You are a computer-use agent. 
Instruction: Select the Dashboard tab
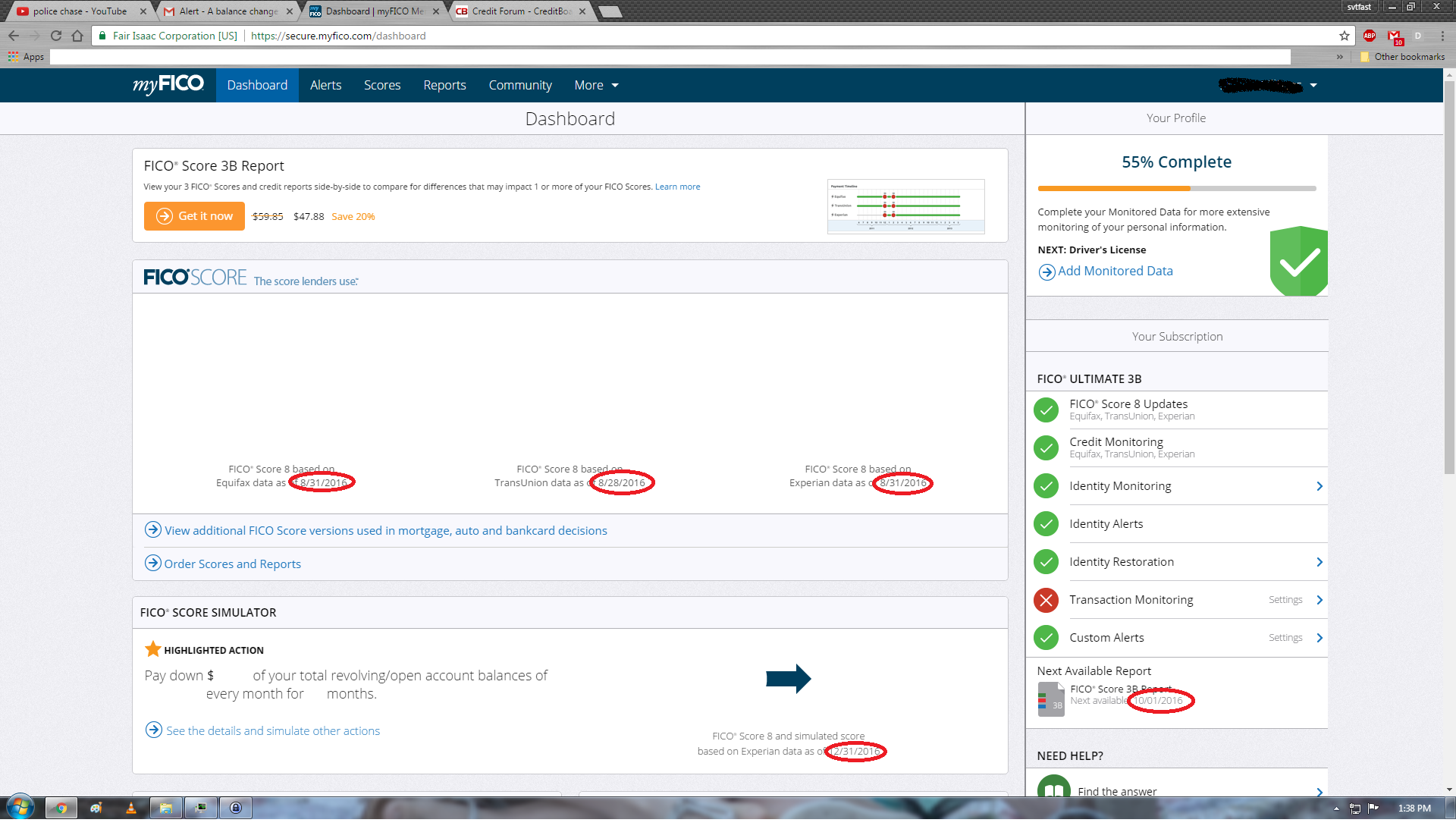256,85
